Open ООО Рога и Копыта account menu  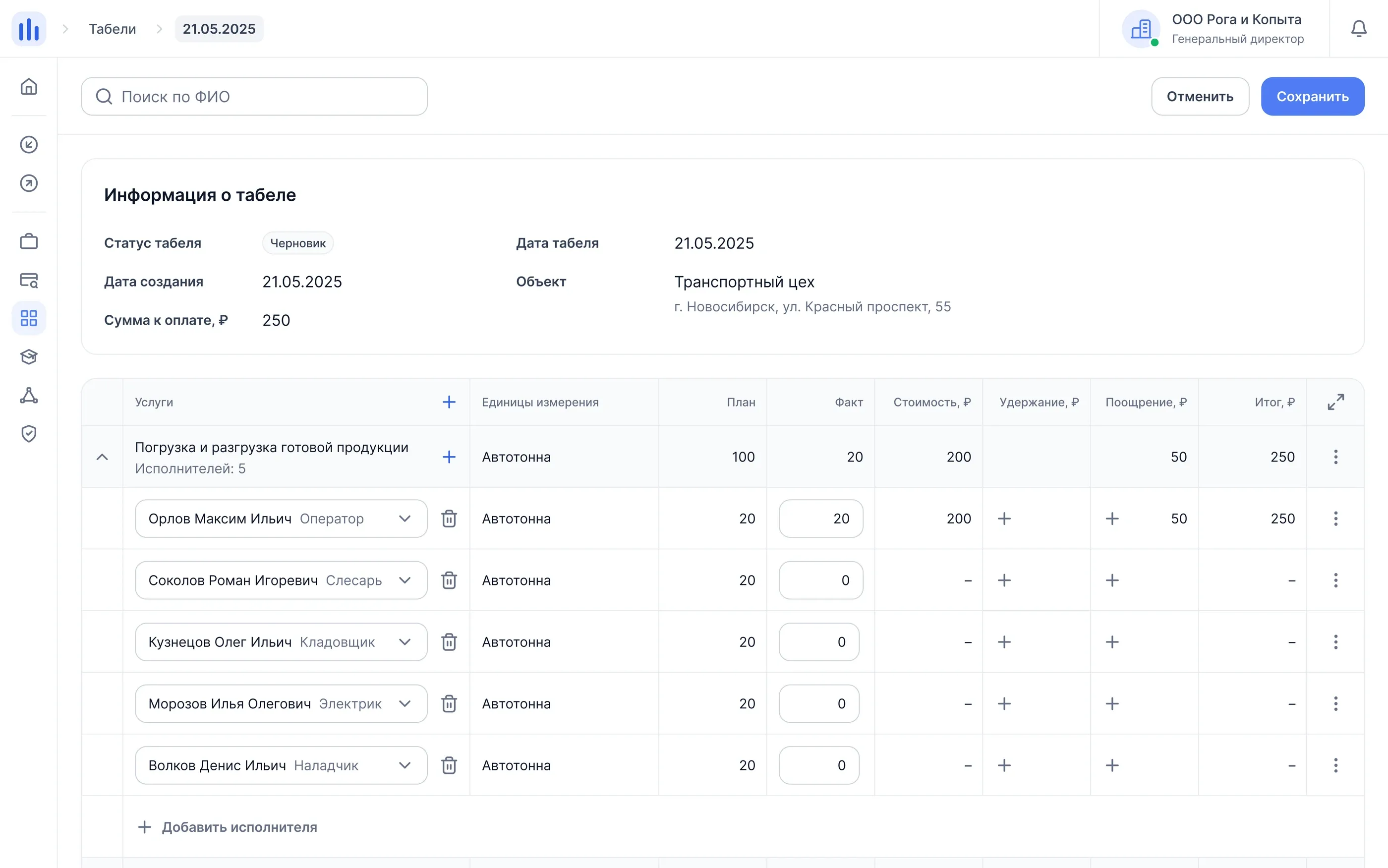[1213, 29]
